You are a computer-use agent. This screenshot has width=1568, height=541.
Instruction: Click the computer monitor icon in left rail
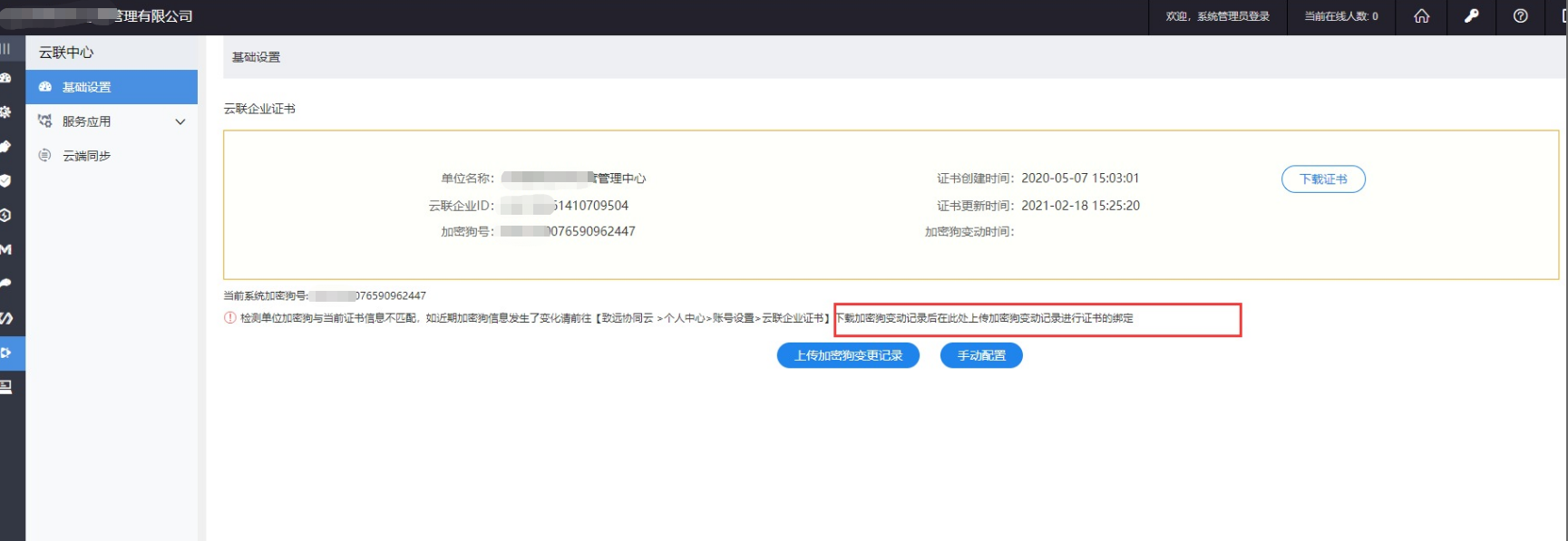5,387
